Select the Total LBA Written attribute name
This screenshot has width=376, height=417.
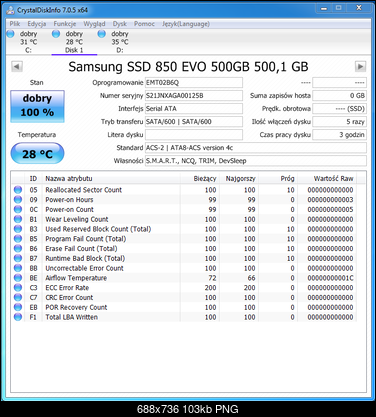point(71,317)
